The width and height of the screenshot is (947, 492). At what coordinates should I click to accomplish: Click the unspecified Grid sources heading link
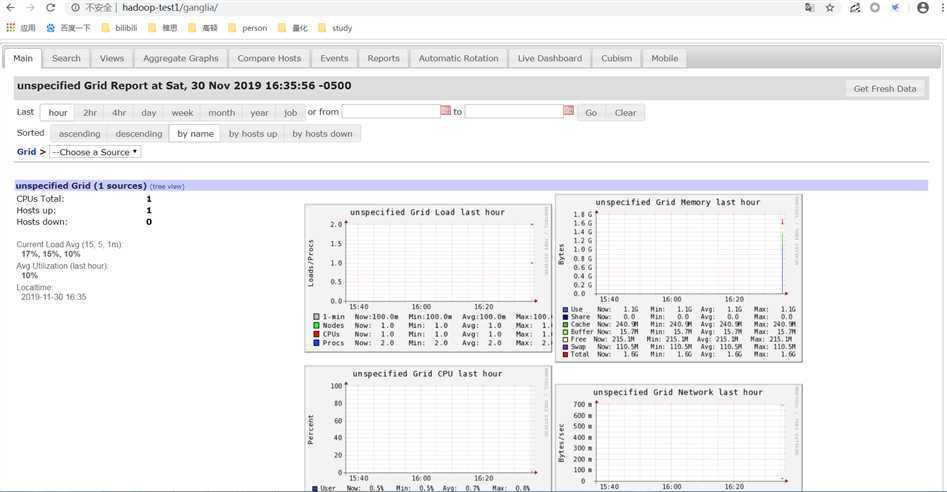81,185
